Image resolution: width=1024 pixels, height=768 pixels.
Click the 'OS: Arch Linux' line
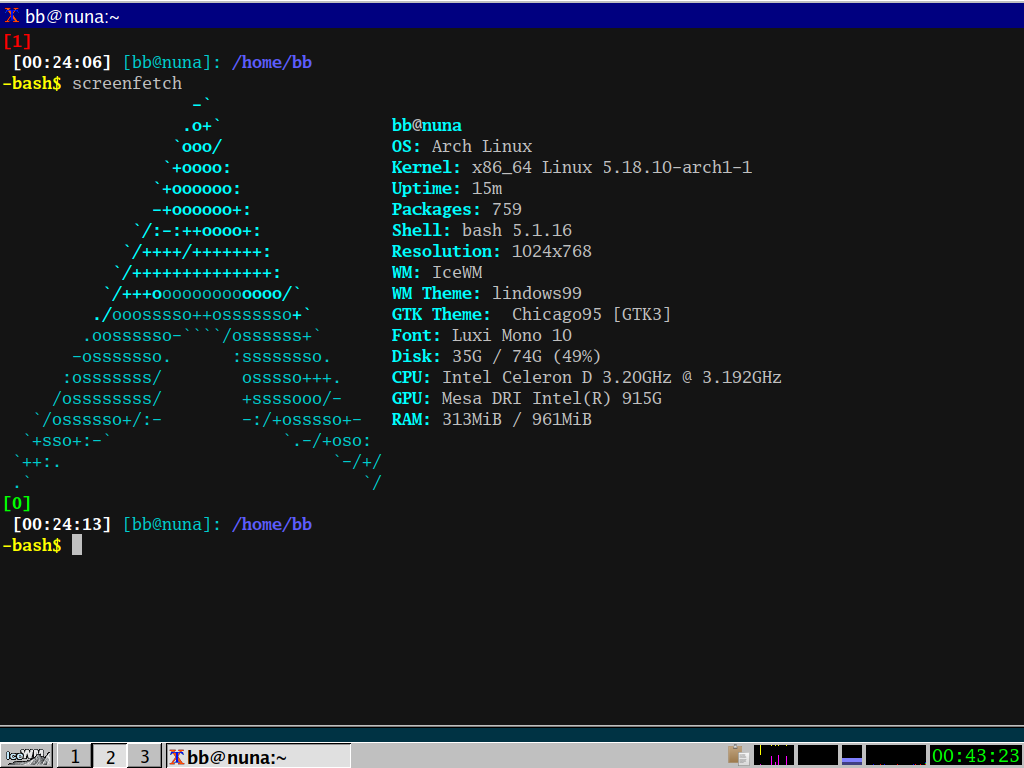tap(462, 146)
